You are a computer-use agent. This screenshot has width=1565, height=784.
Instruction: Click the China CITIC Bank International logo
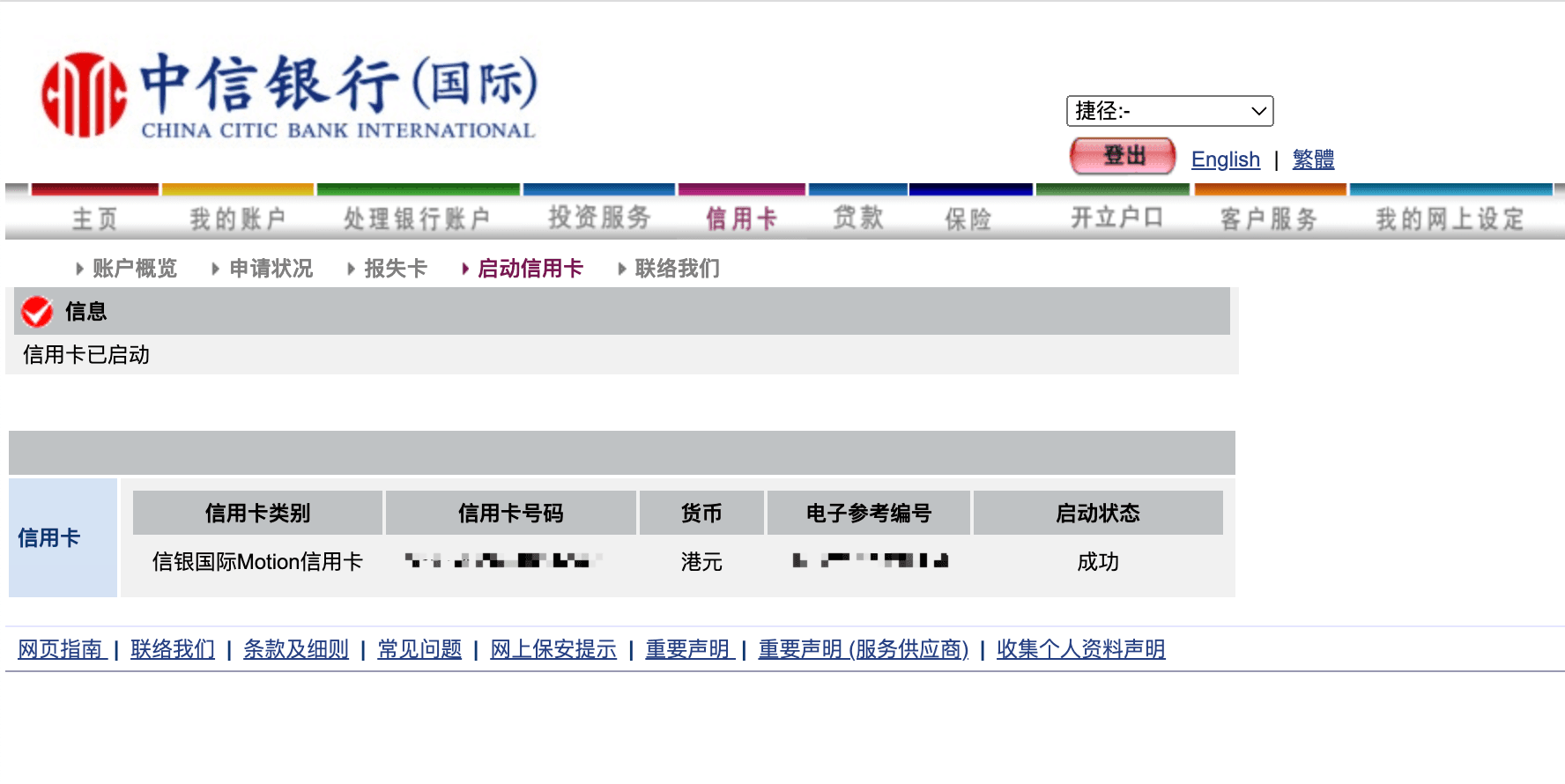(x=289, y=95)
